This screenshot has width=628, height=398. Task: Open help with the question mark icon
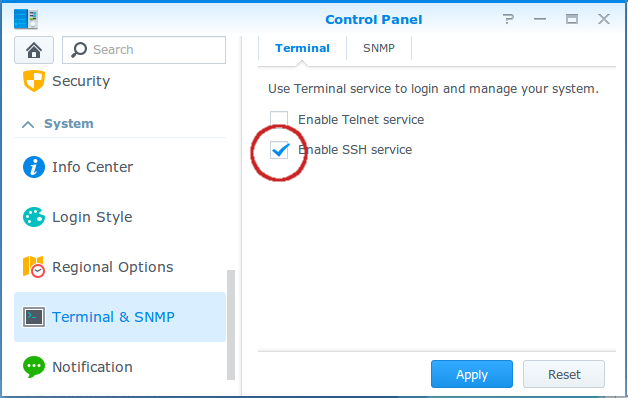(508, 19)
